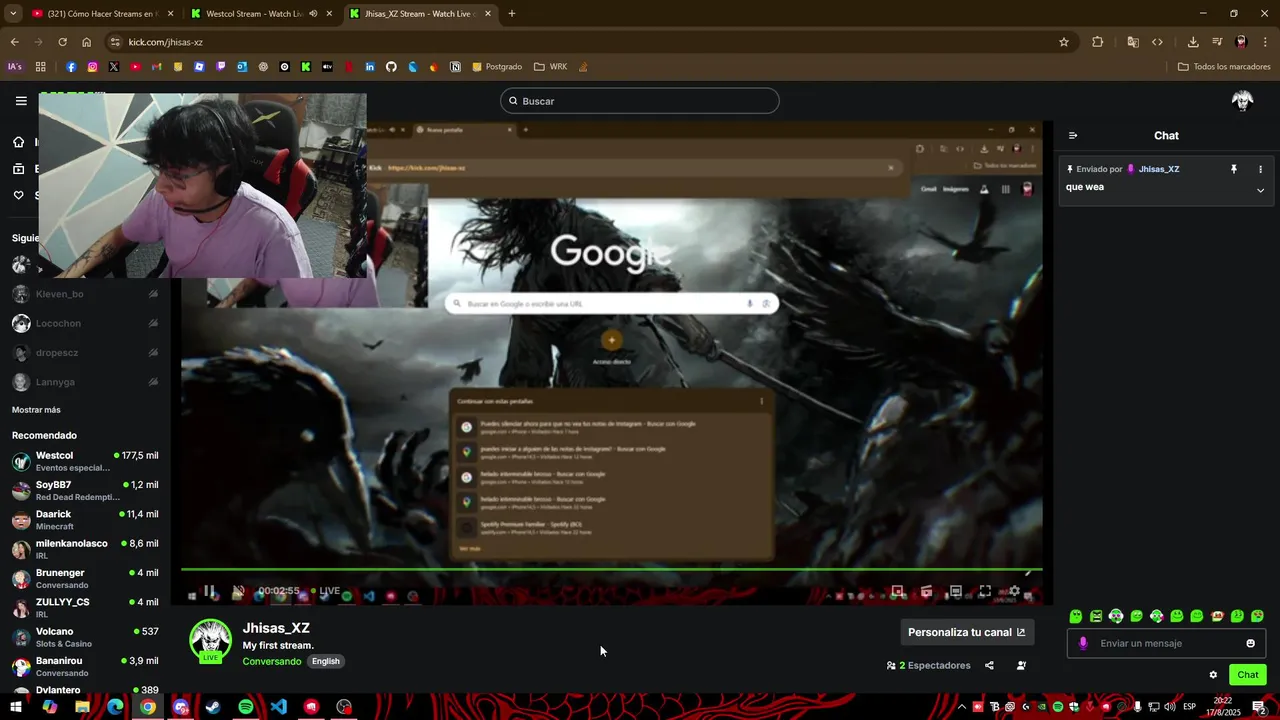1280x720 pixels.
Task: Open the IA's bookmarks folder
Action: point(15,67)
